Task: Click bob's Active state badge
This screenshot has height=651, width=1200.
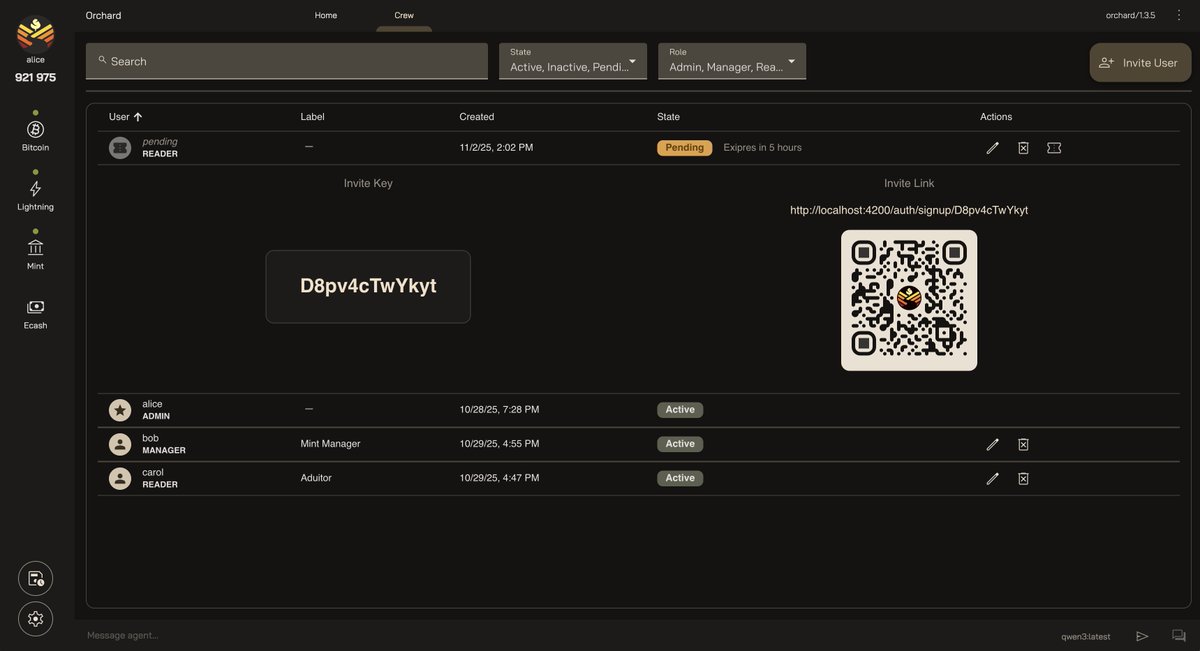Action: click(680, 444)
